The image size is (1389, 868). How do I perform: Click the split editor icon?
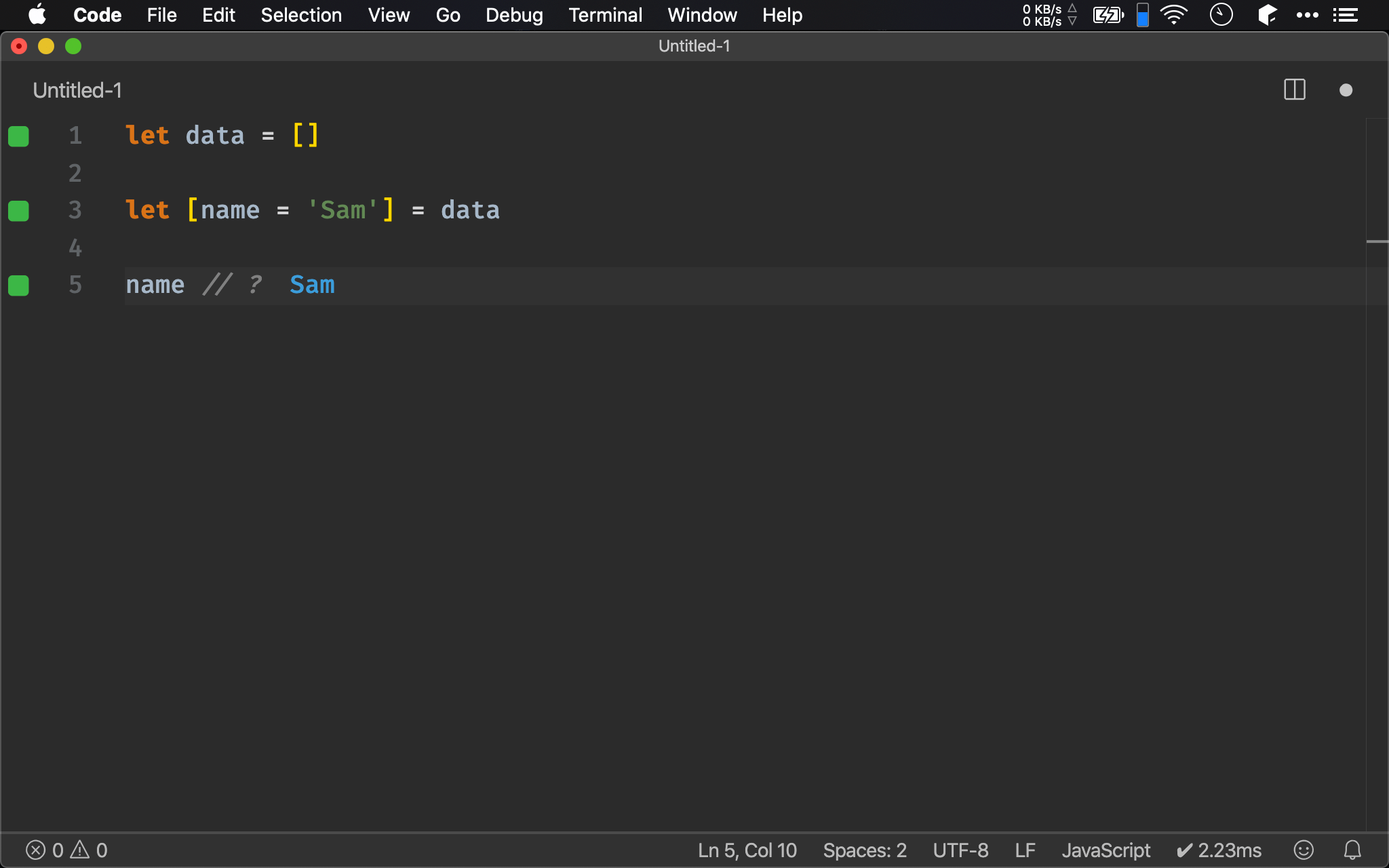click(1294, 90)
